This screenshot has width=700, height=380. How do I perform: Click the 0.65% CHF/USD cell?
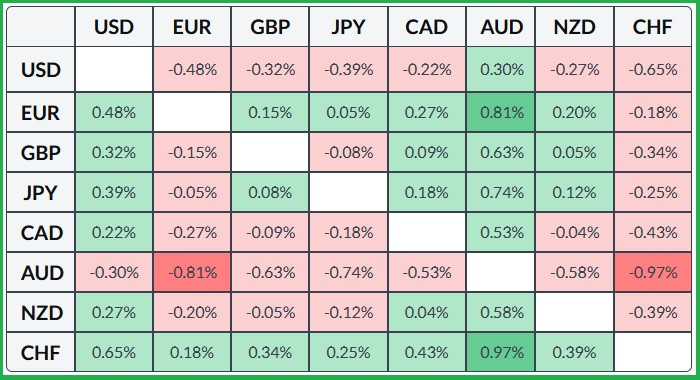click(114, 352)
